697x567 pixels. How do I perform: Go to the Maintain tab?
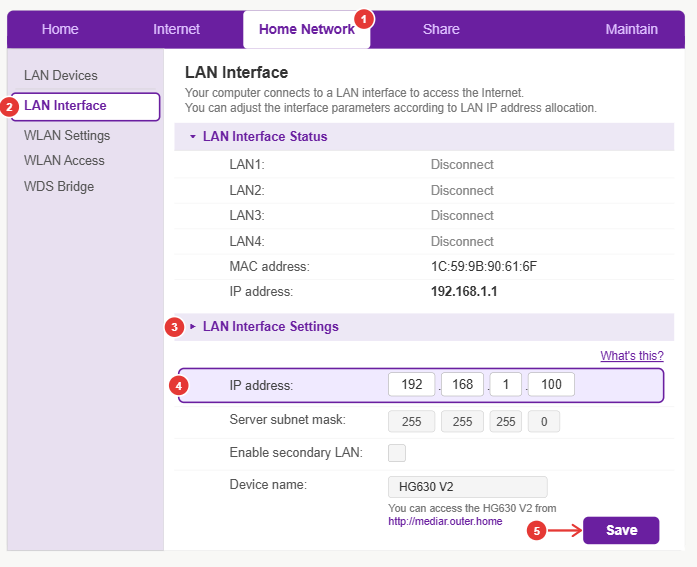point(631,29)
